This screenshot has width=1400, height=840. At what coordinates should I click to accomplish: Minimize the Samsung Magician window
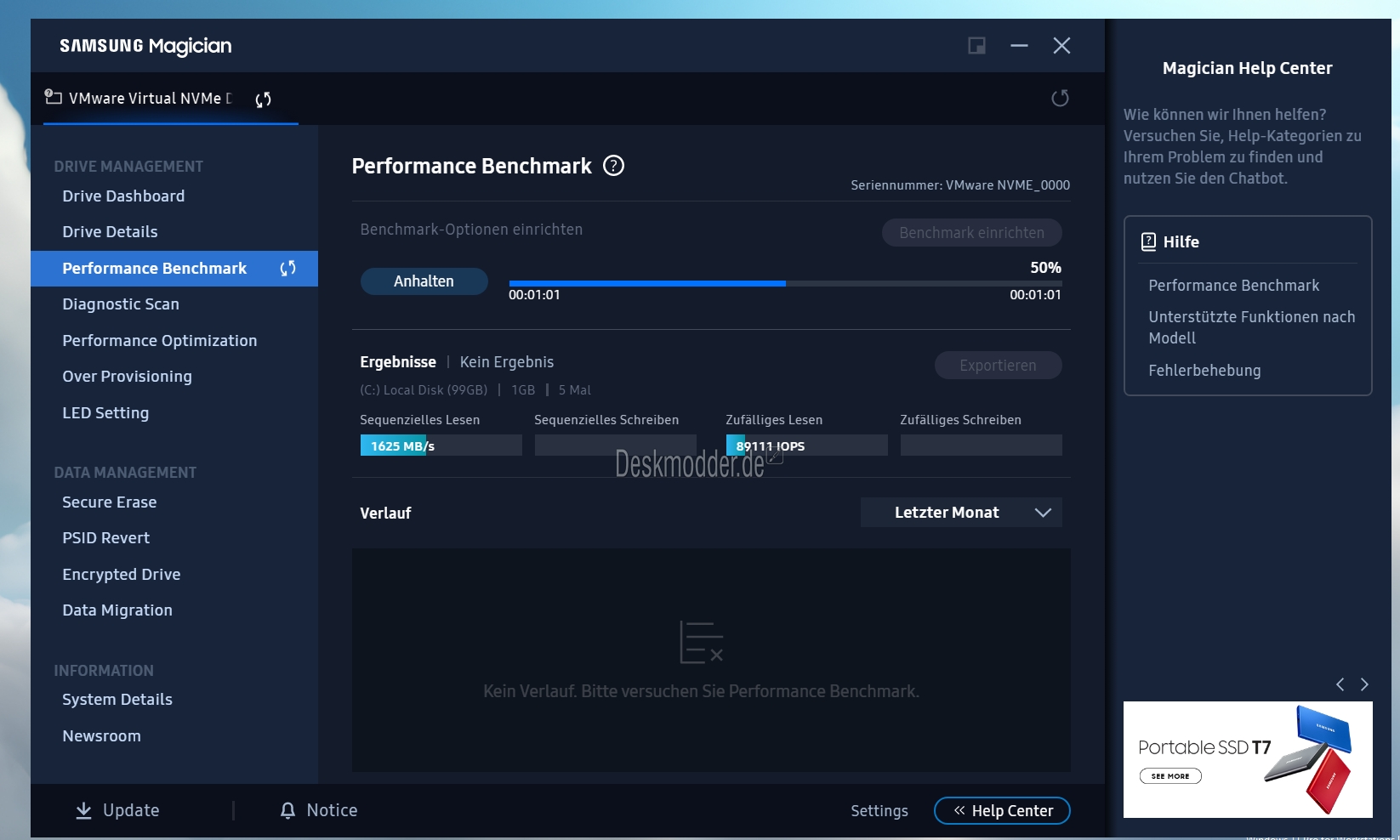pyautogui.click(x=1019, y=46)
